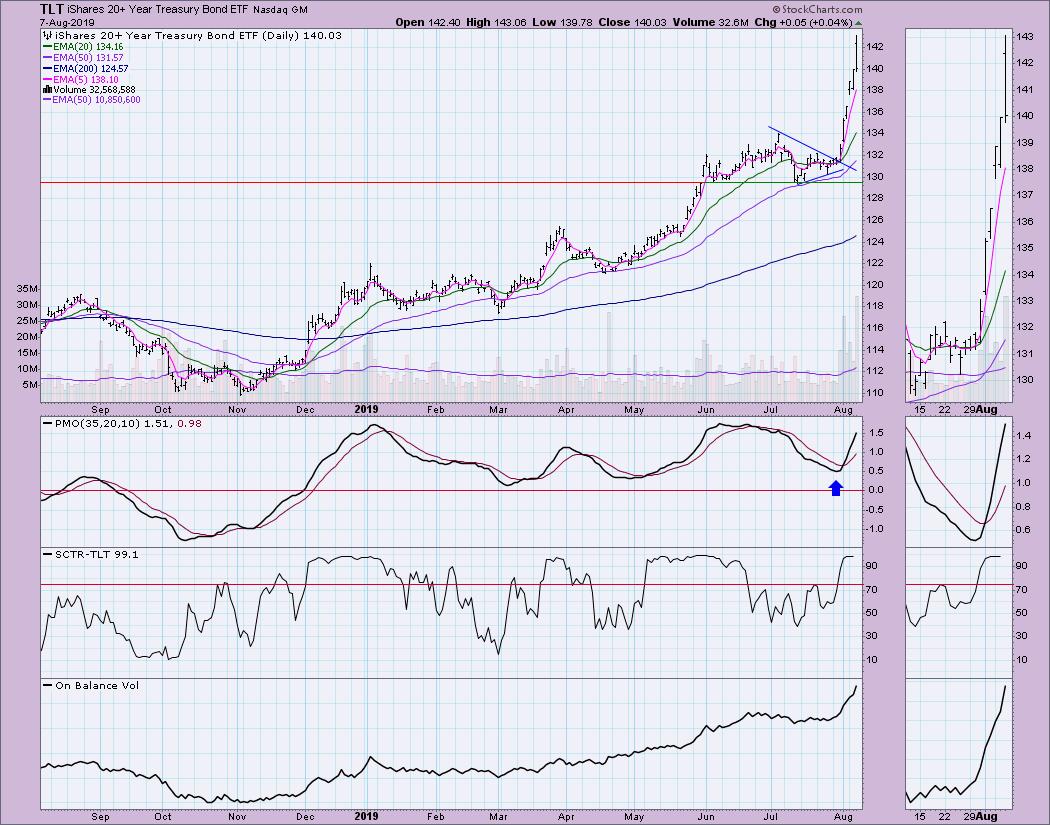Screen dimensions: 1050x825
Task: Click the Close 140.03 value
Action: point(632,22)
